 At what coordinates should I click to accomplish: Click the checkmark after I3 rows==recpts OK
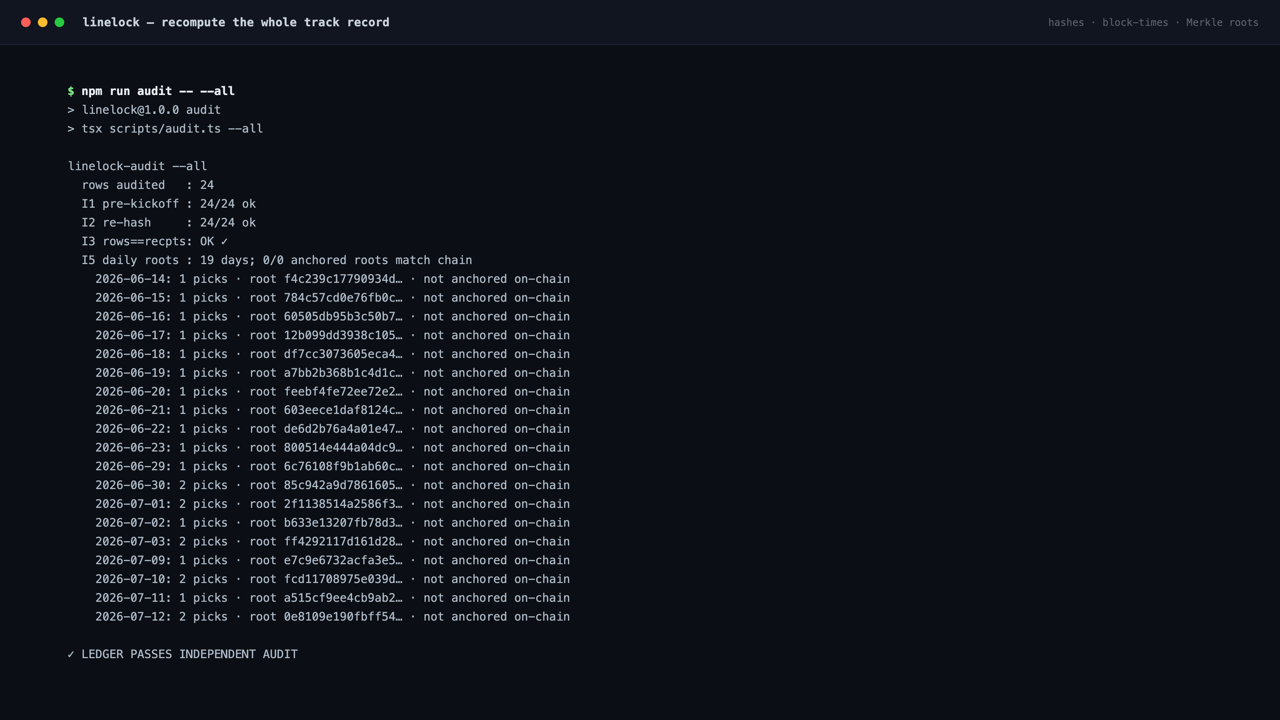coord(225,241)
